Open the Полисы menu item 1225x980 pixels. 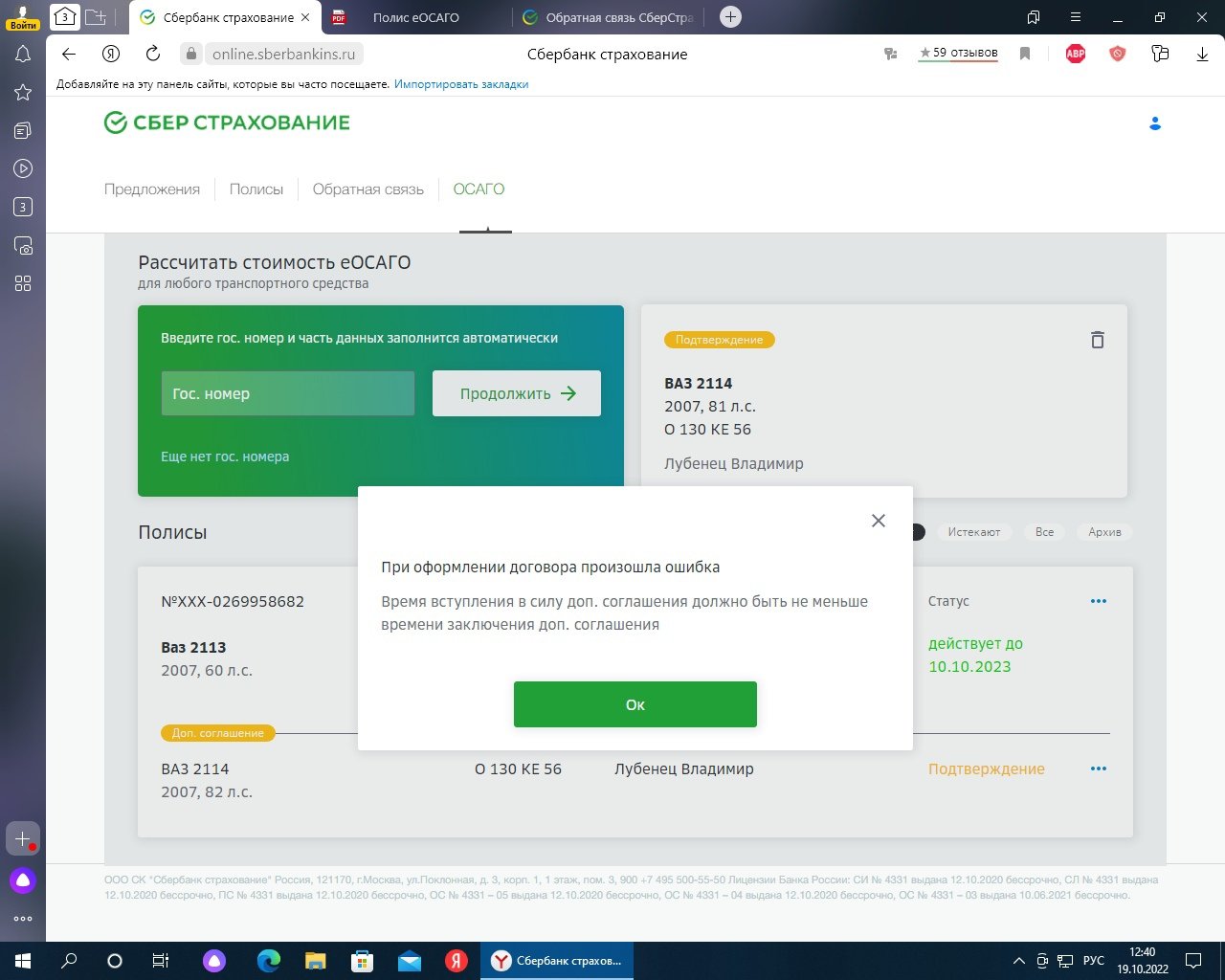click(256, 189)
